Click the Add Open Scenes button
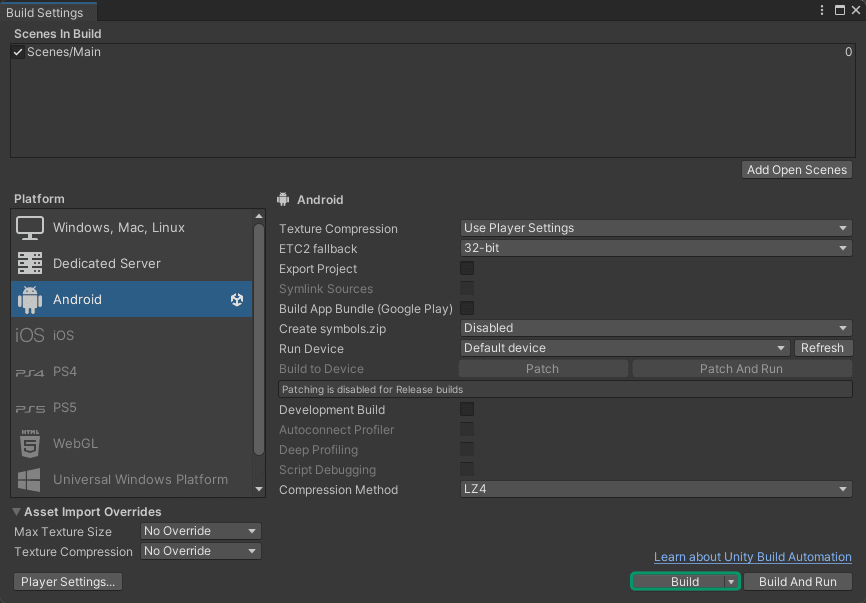 click(797, 170)
